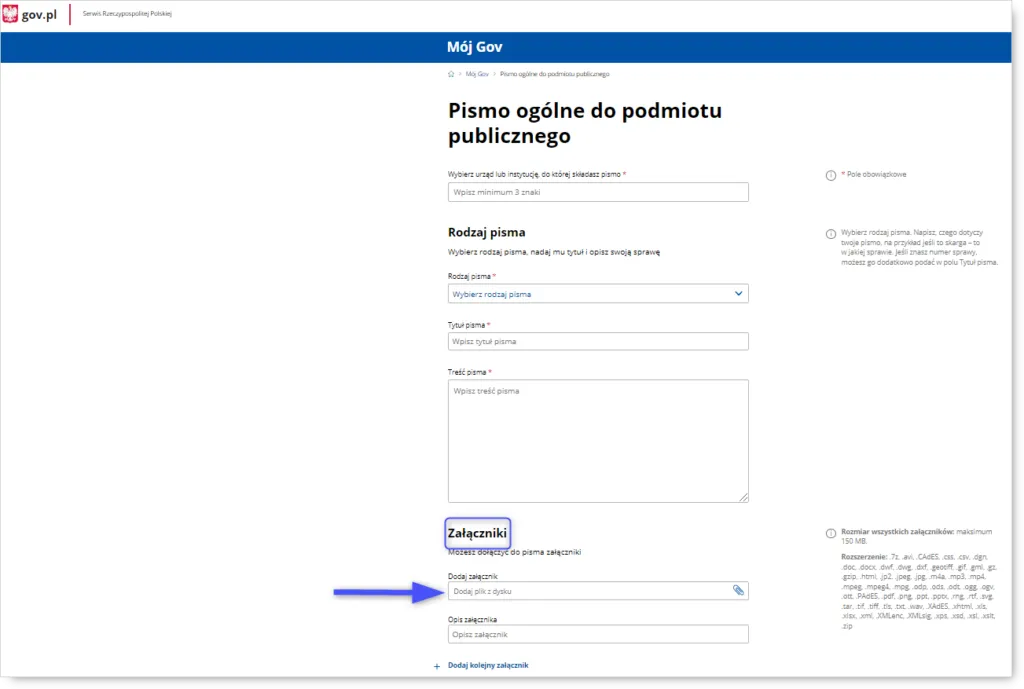This screenshot has width=1024, height=689.
Task: Click Pismo ogólne do podmiotu publicznego breadcrumb
Action: 554,74
